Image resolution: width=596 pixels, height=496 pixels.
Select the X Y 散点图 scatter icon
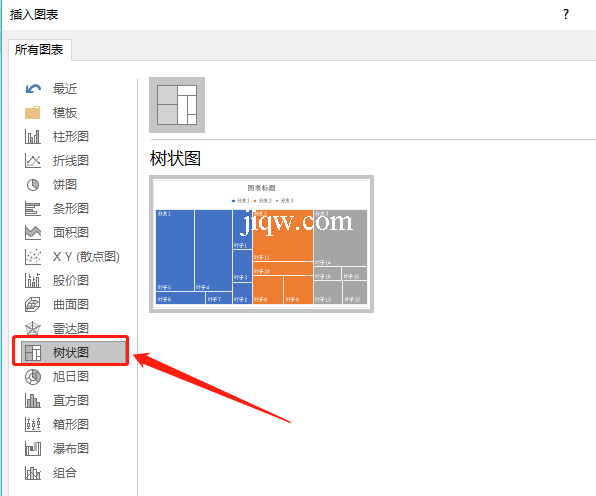(33, 257)
